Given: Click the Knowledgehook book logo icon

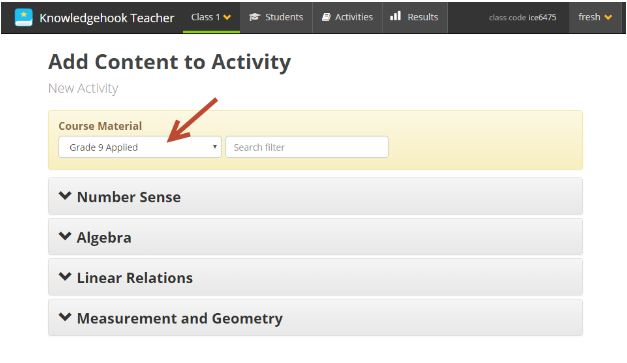Looking at the screenshot, I should [24, 18].
